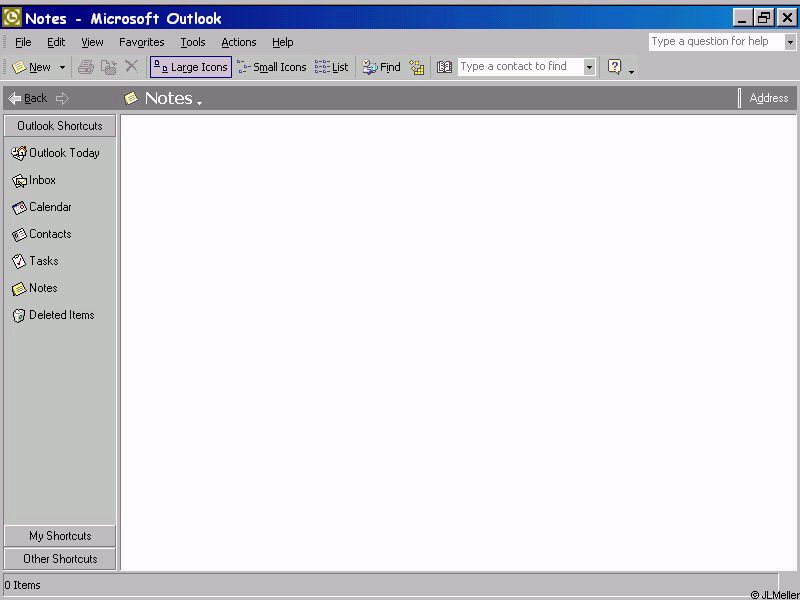This screenshot has height=600, width=800.
Task: Minimize the Outlook window
Action: [742, 18]
